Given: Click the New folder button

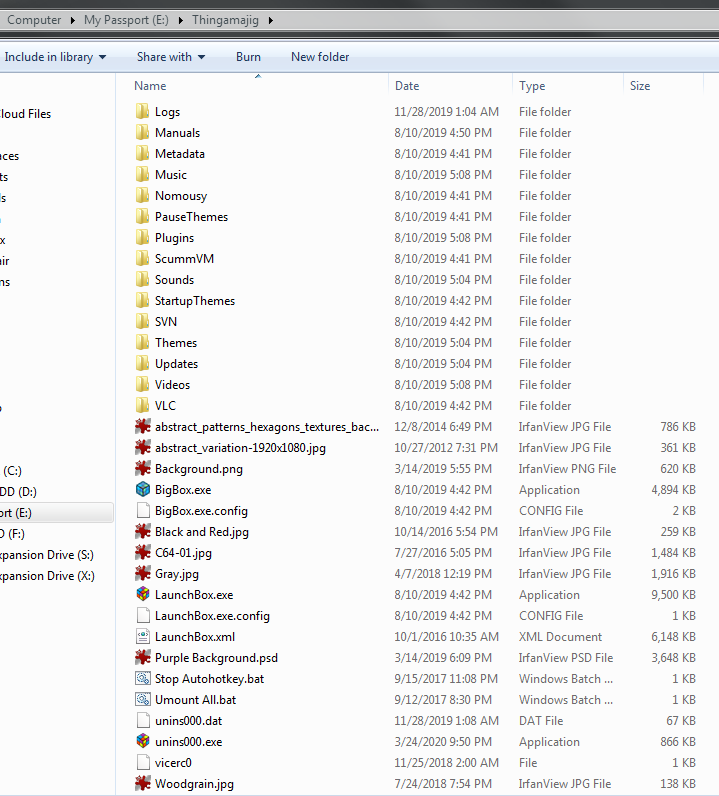Looking at the screenshot, I should click(320, 57).
